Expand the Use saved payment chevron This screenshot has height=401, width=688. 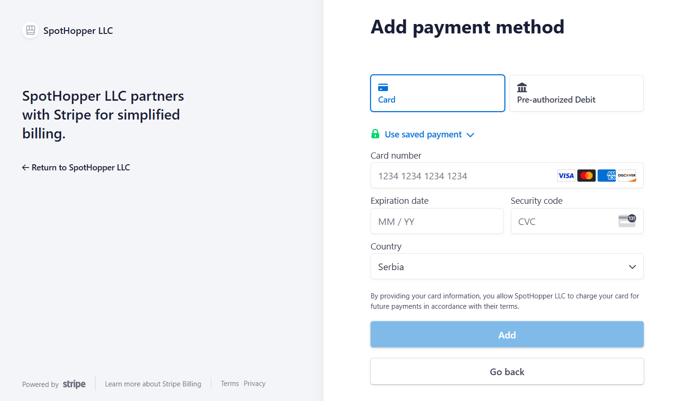pyautogui.click(x=470, y=135)
